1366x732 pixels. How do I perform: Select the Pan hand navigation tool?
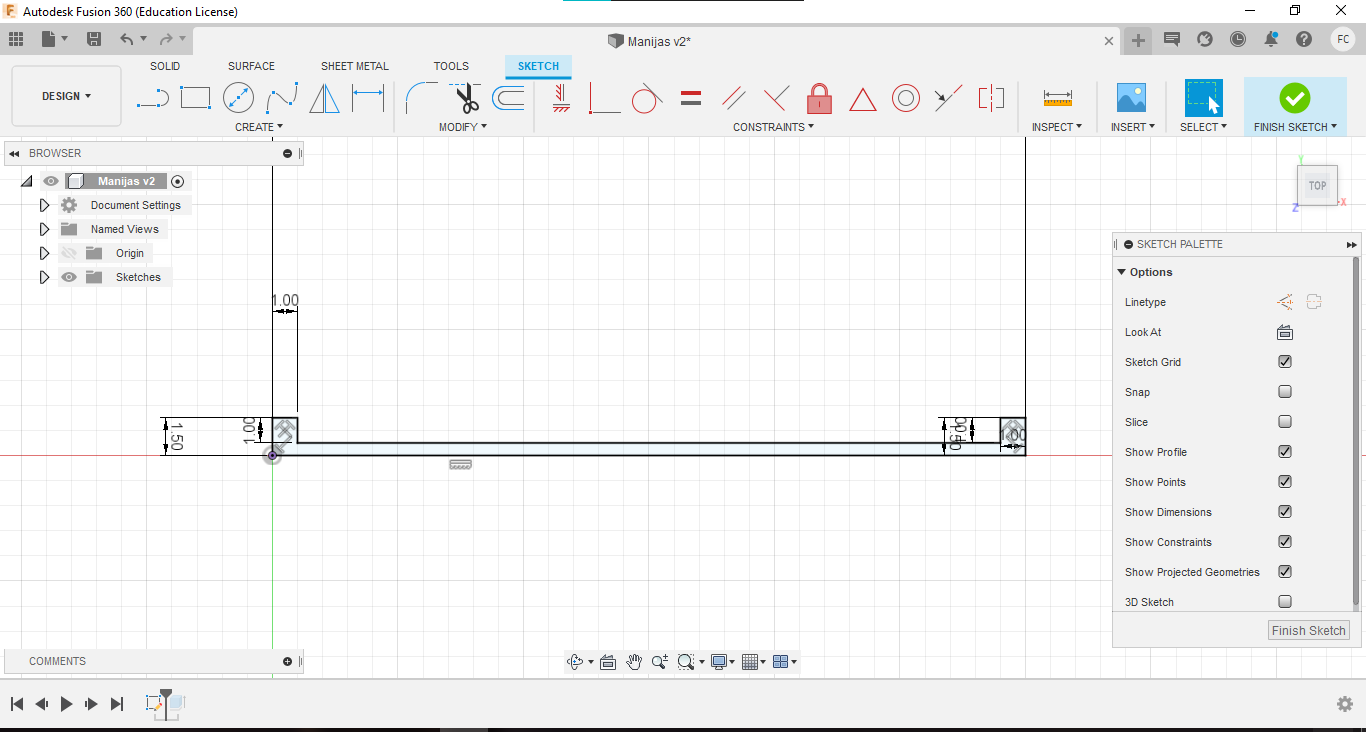634,662
